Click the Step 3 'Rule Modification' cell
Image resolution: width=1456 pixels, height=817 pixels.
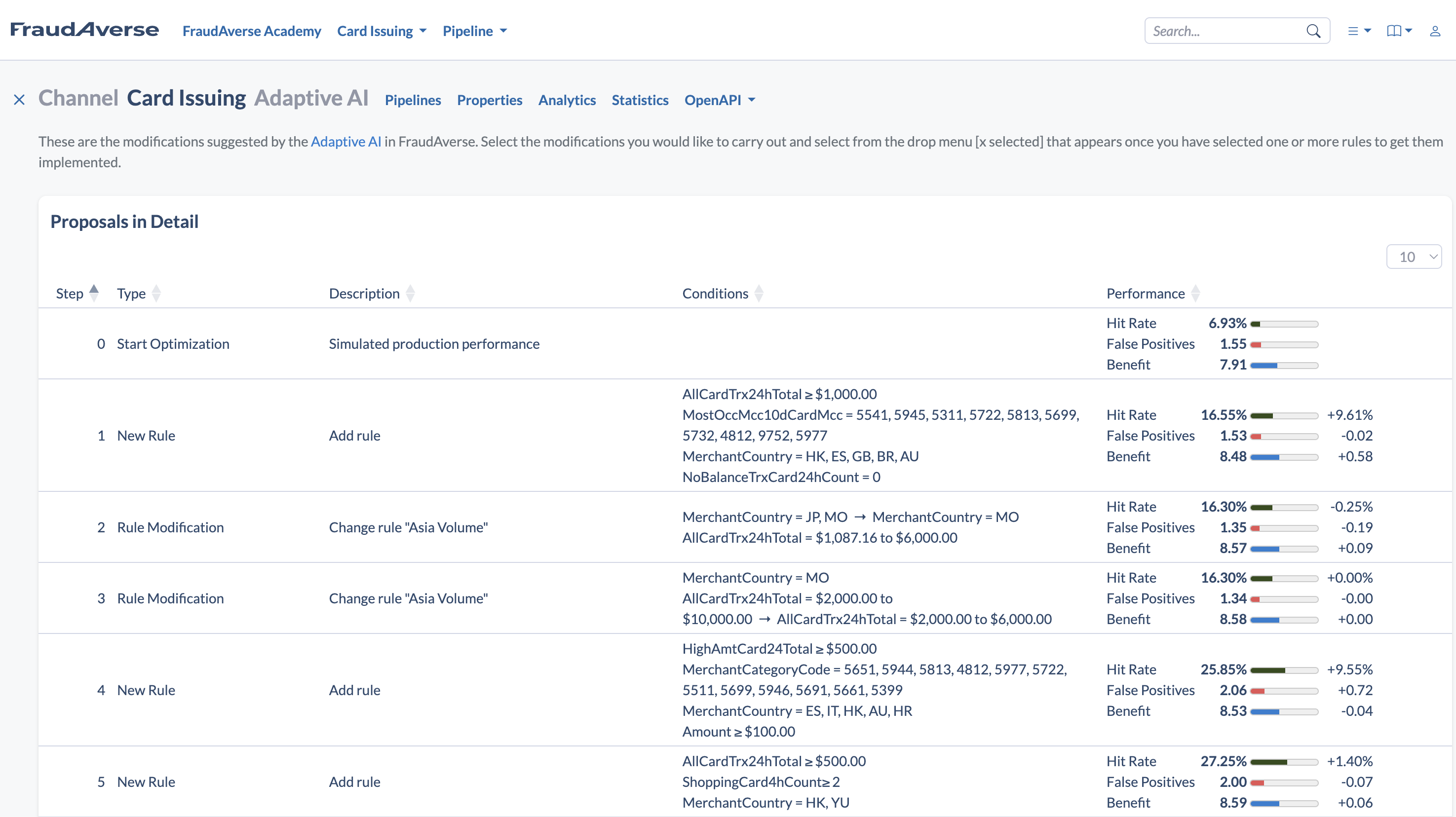170,598
